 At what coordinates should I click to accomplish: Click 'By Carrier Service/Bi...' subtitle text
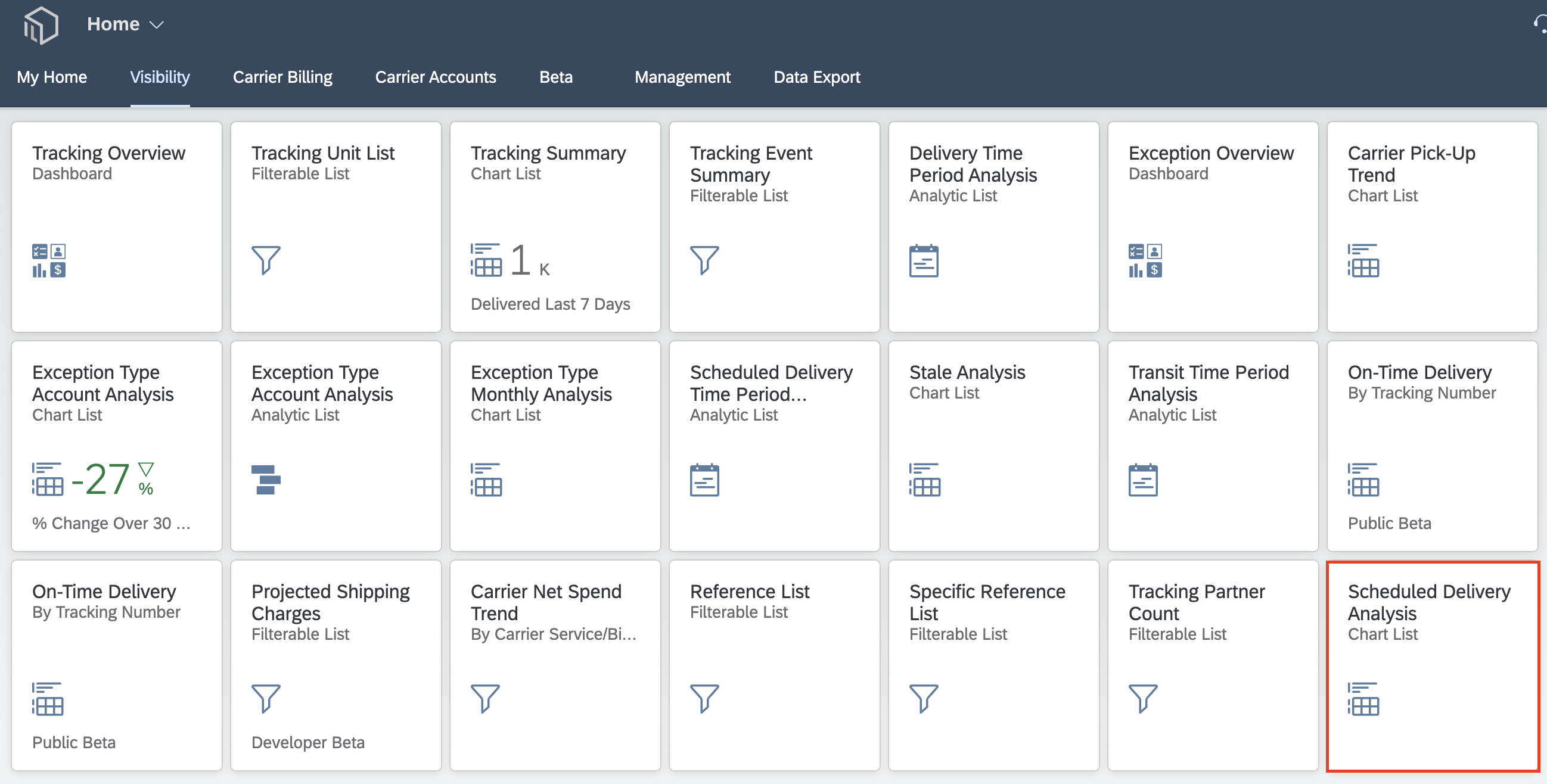click(x=553, y=634)
